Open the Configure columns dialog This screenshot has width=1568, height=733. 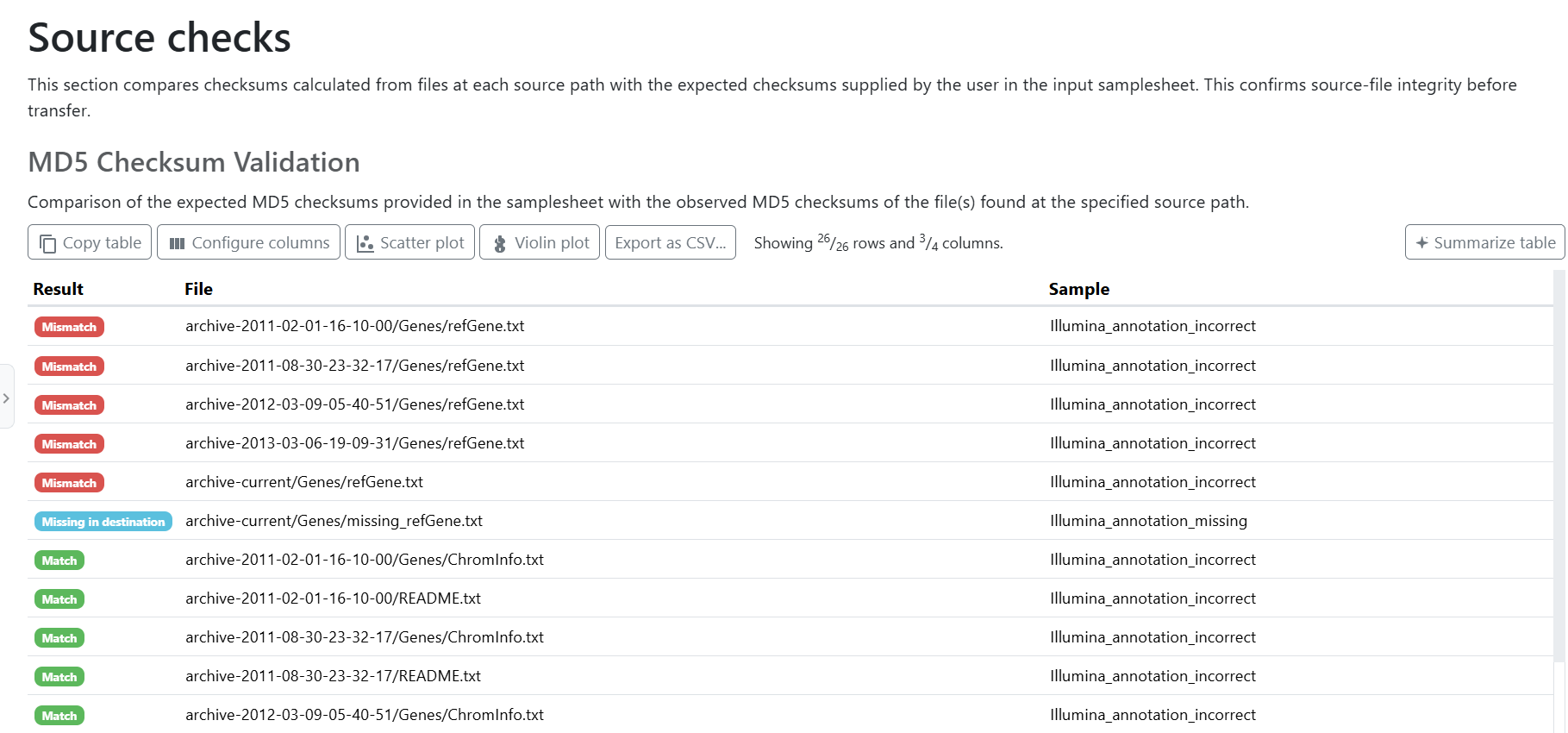coord(248,242)
